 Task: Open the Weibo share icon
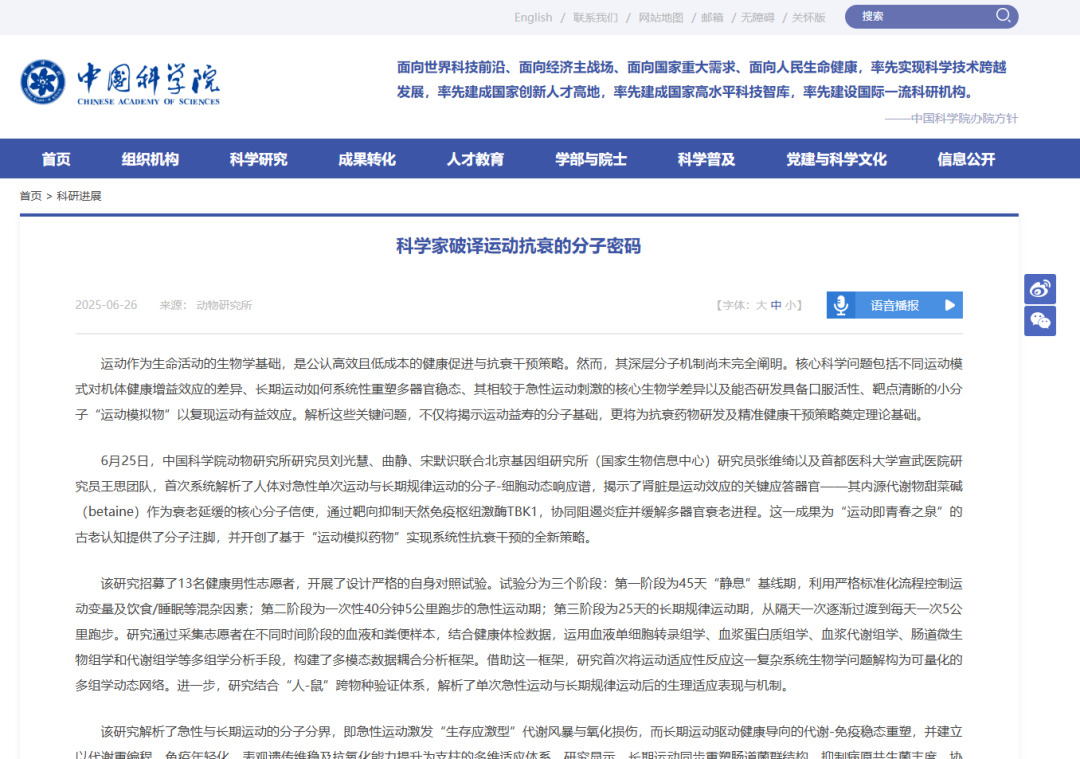[x=1040, y=289]
